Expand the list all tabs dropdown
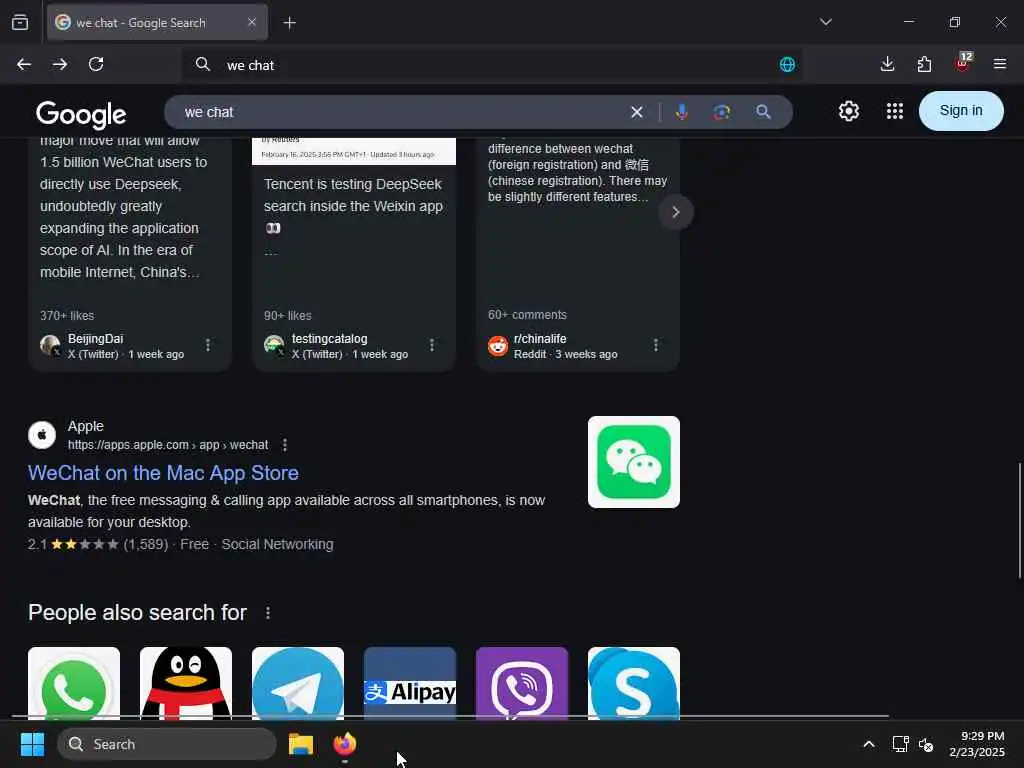Image resolution: width=1024 pixels, height=768 pixels. 825,22
